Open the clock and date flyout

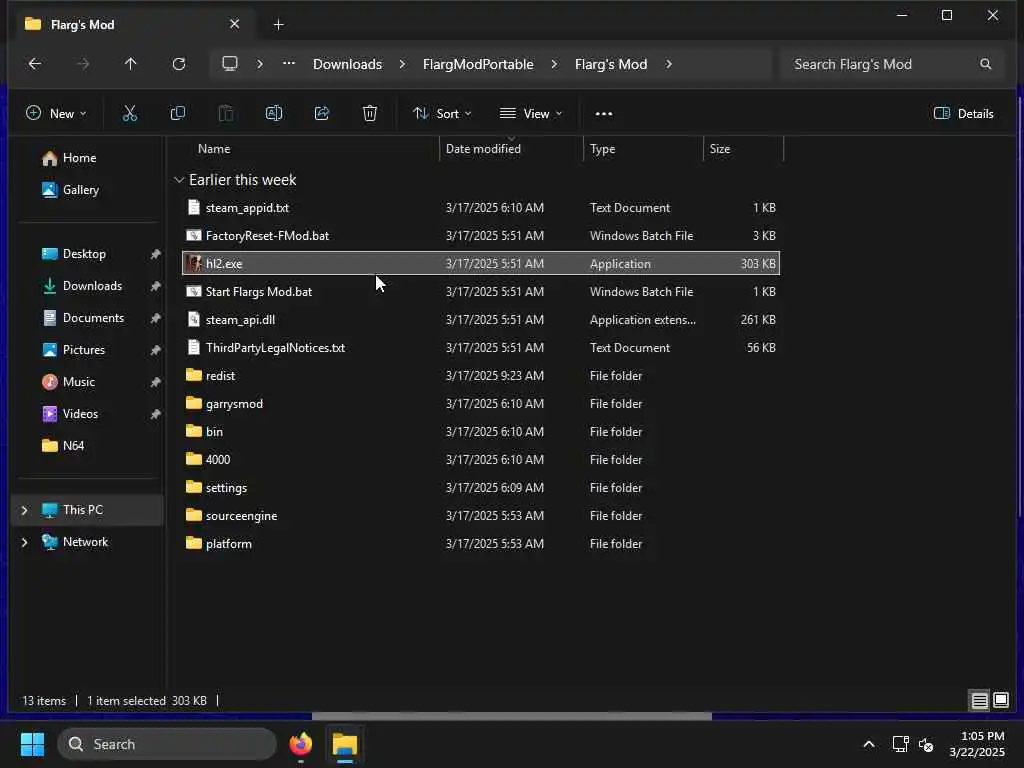(977, 744)
